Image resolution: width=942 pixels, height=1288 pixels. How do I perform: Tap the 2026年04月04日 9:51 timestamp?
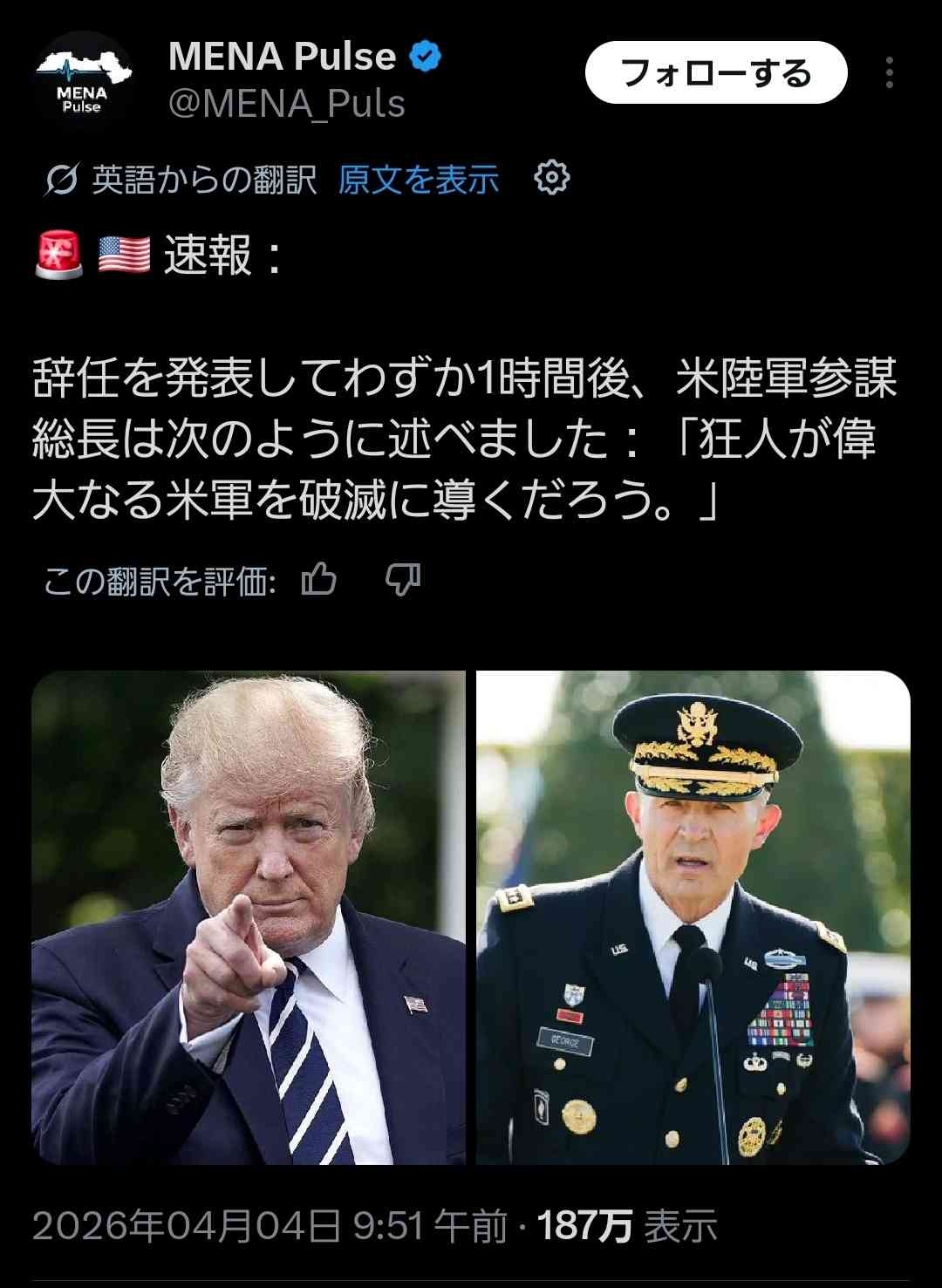coord(270,1226)
